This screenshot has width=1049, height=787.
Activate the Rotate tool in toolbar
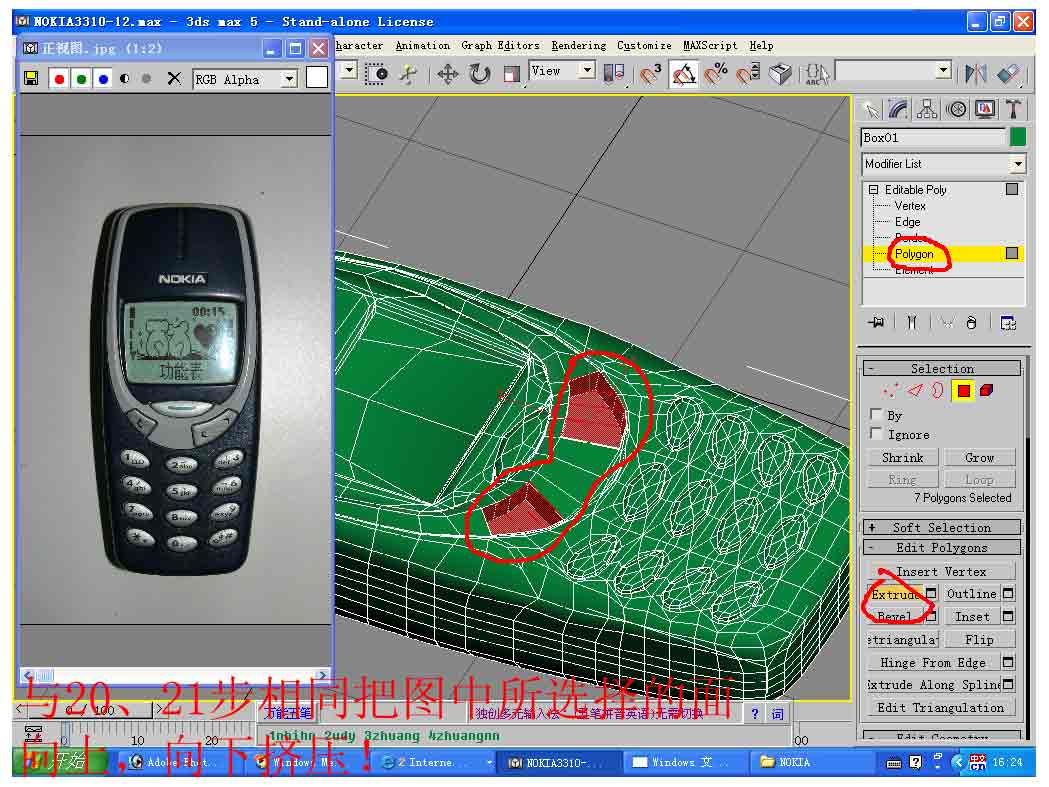[x=480, y=74]
